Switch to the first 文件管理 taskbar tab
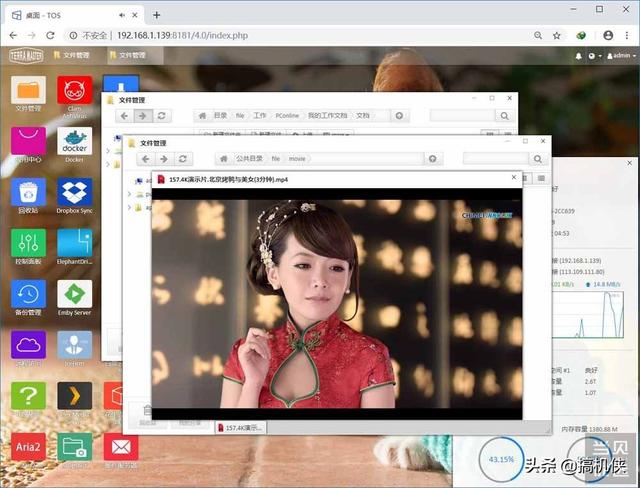Image resolution: width=640 pixels, height=488 pixels. pyautogui.click(x=71, y=55)
